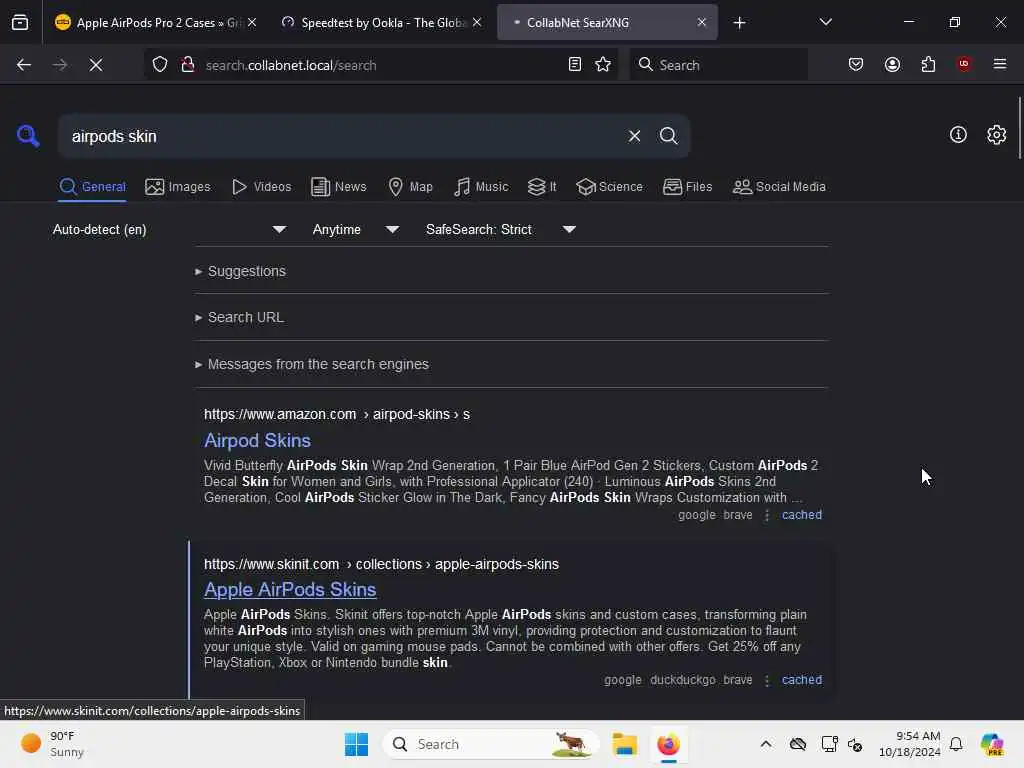Click the Windows taskbar Search box
Image resolution: width=1024 pixels, height=768 pixels.
click(x=491, y=744)
